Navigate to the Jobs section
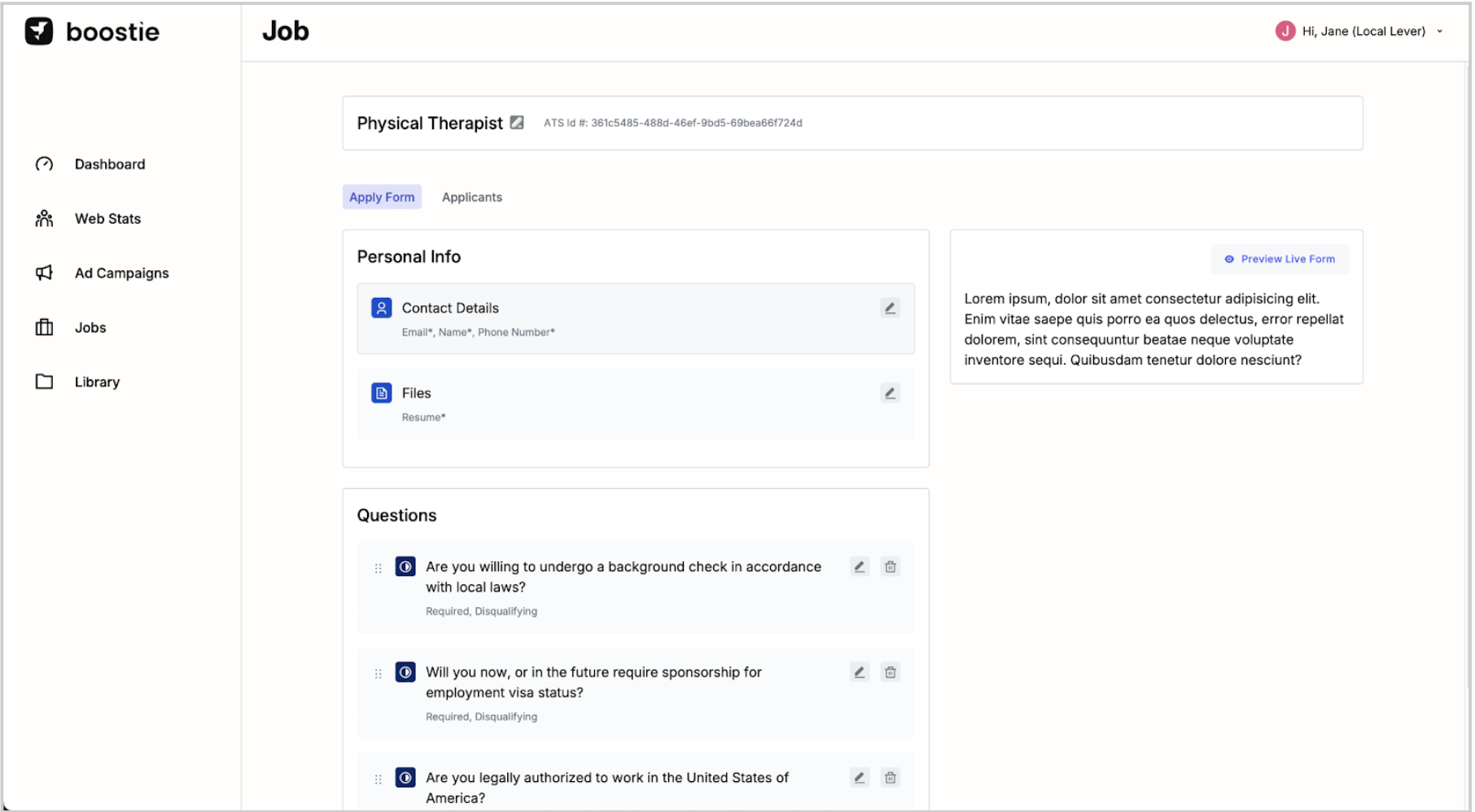Image resolution: width=1475 pixels, height=812 pixels. [x=90, y=328]
